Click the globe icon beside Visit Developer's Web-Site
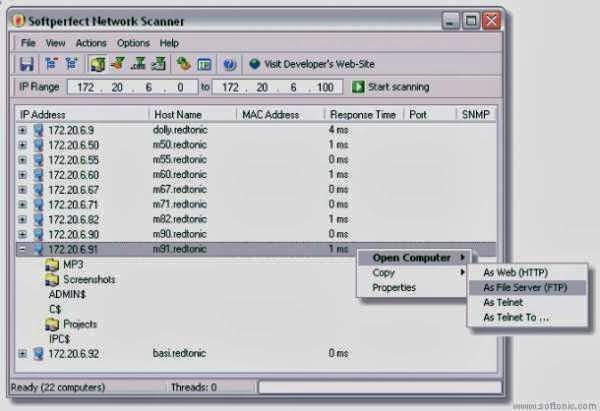 [x=254, y=64]
